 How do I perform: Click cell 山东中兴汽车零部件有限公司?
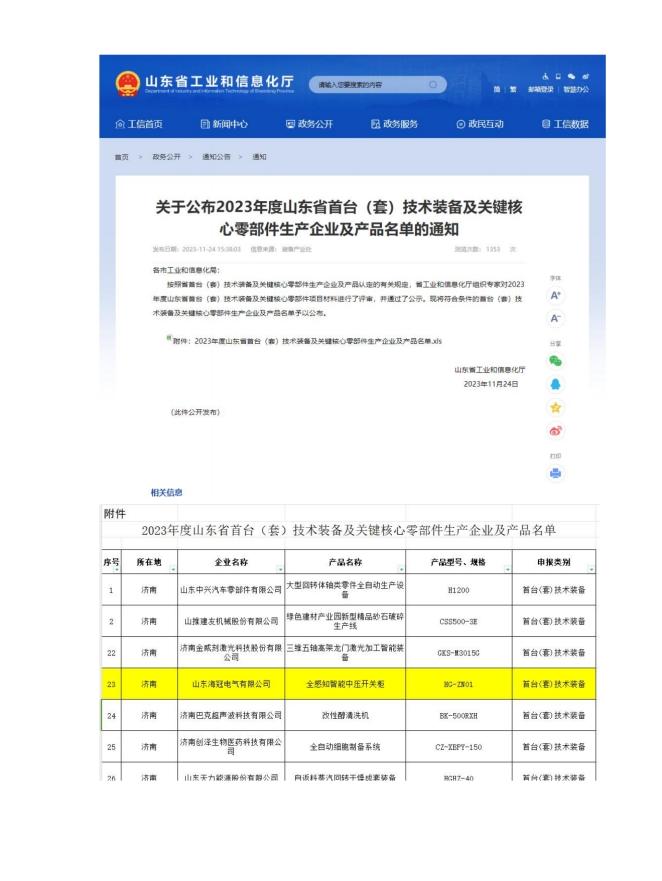click(x=231, y=590)
